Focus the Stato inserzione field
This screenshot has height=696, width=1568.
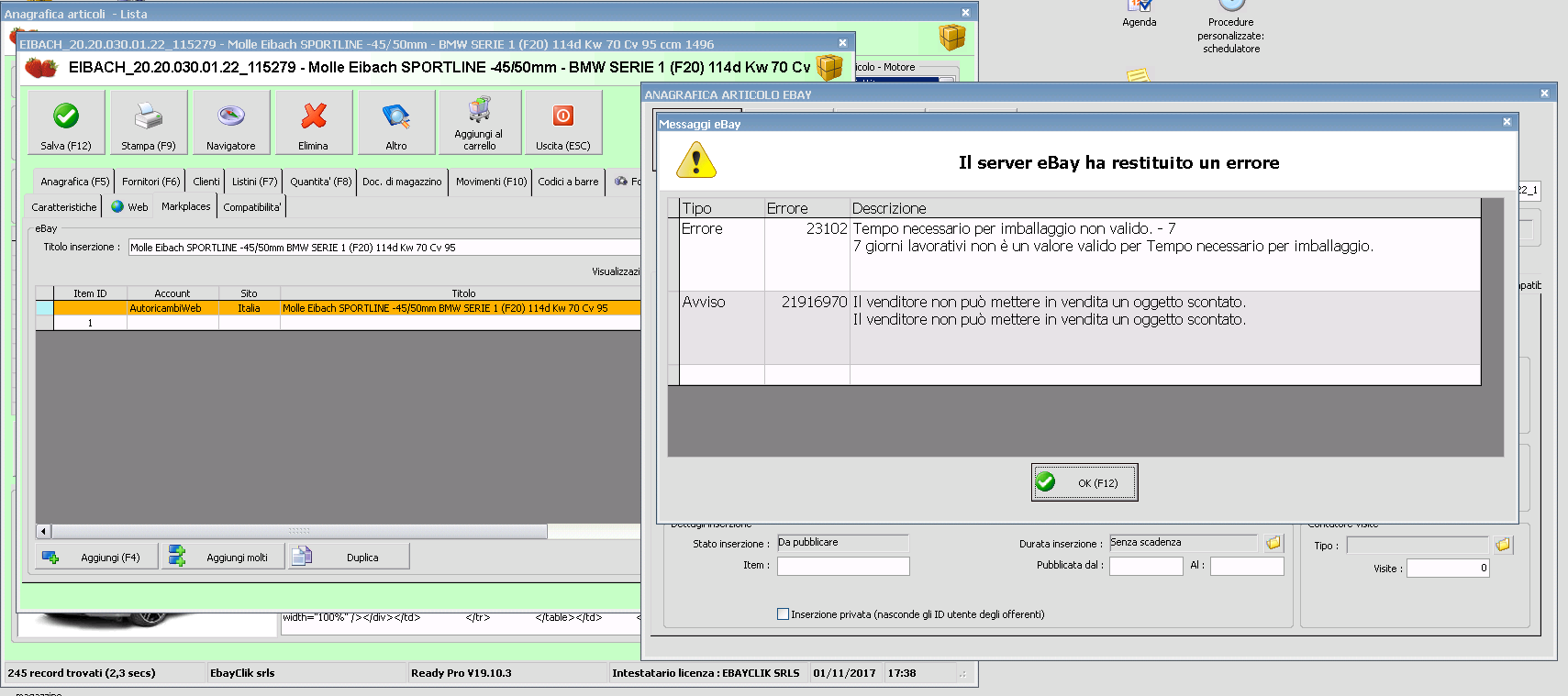click(x=842, y=543)
